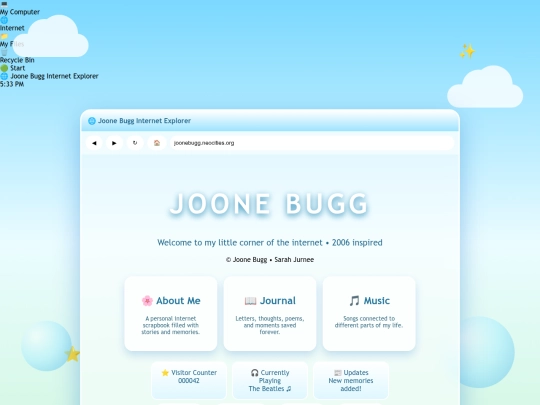Click the music note icon beside Music
The width and height of the screenshot is (540, 405).
point(354,301)
